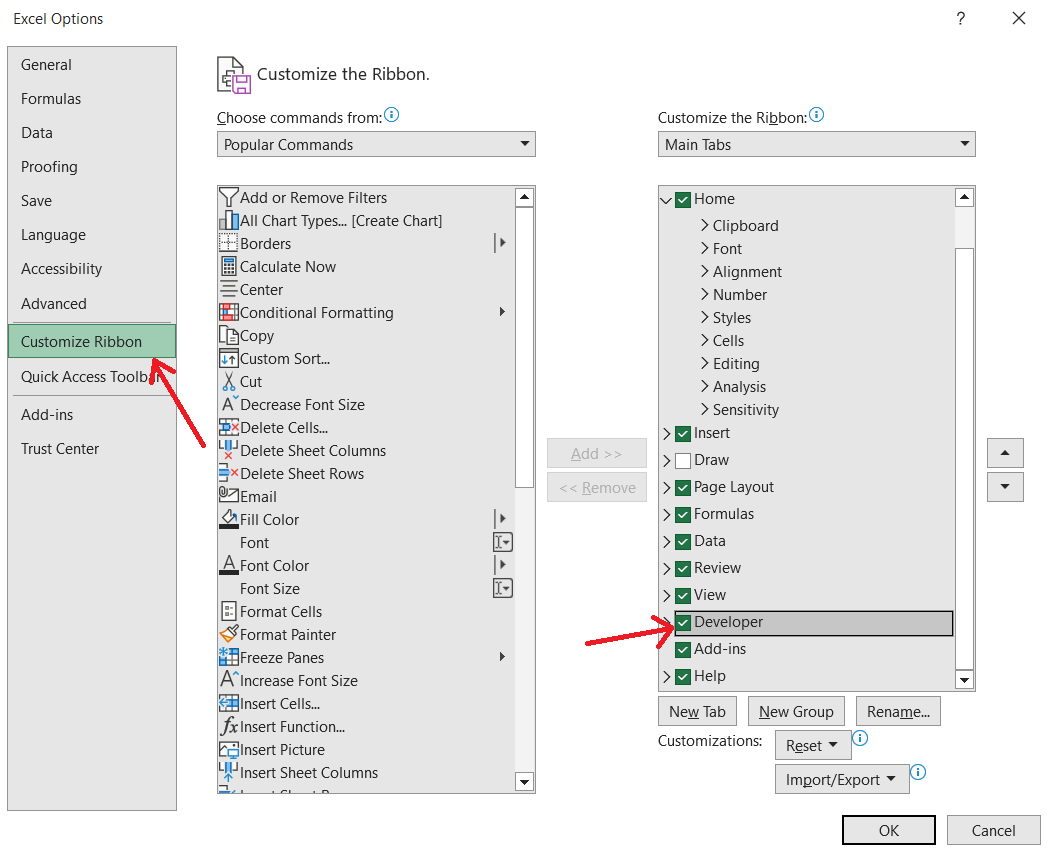The image size is (1048, 853).
Task: Open the Customize the Ribbon Main Tabs dropdown
Action: [x=816, y=144]
